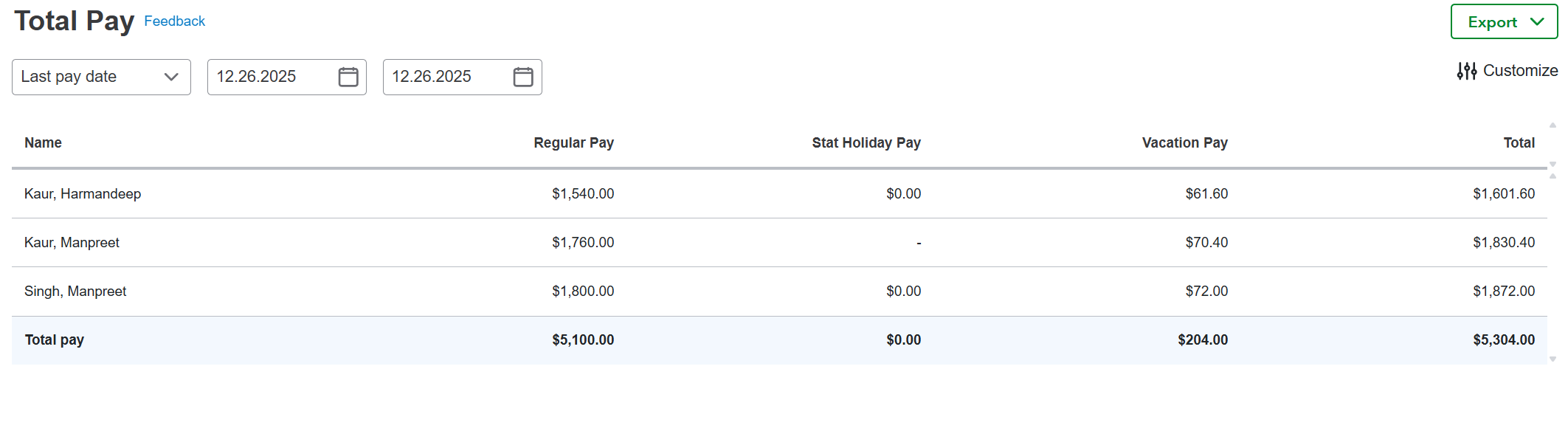Open the Last pay date dropdown
The image size is (1568, 431).
click(x=101, y=77)
